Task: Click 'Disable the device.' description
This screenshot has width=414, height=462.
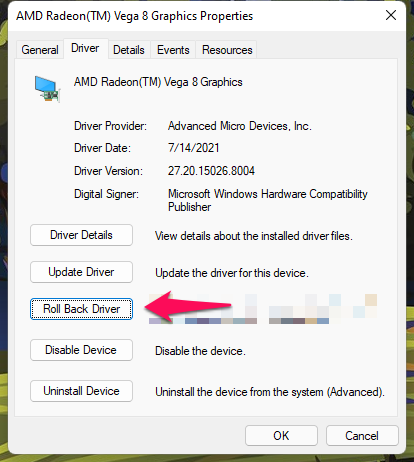Action: (200, 351)
